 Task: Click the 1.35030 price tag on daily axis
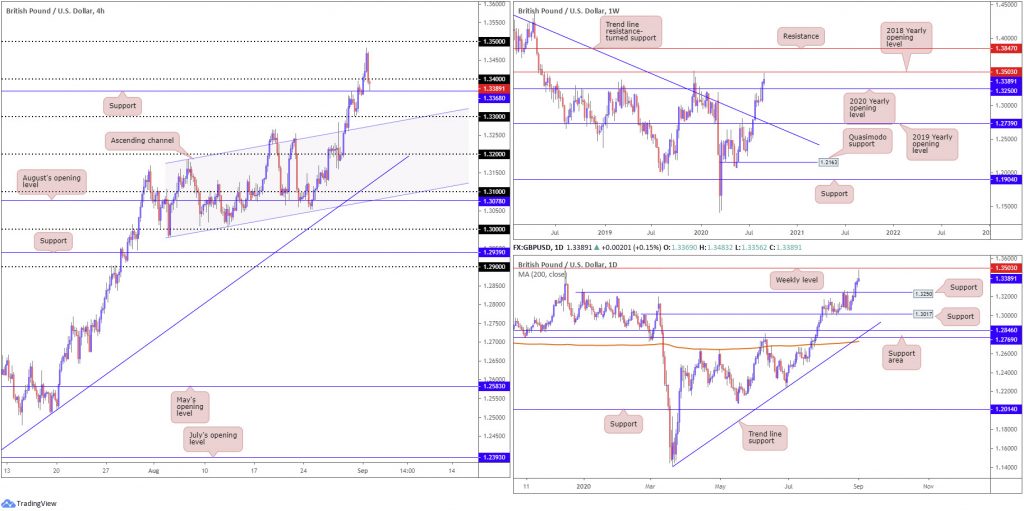1006,269
